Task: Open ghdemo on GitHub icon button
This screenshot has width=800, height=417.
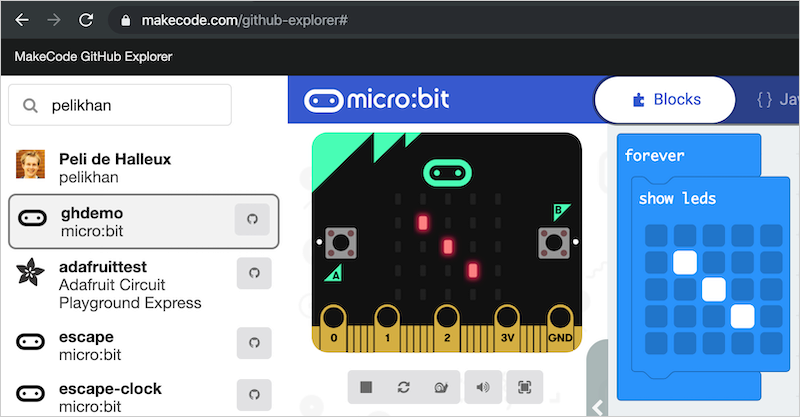Action: coord(252,219)
